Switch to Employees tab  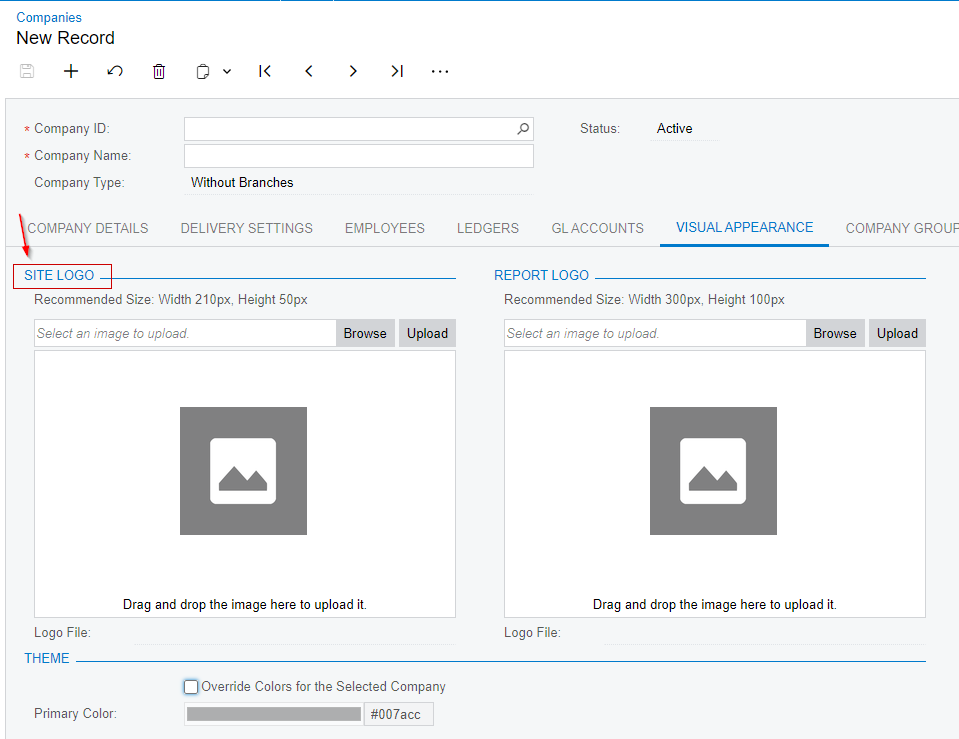click(x=385, y=228)
